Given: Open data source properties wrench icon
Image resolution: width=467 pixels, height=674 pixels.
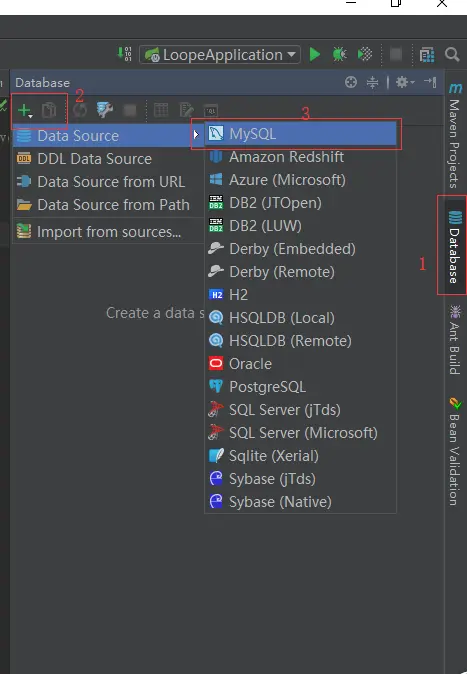Looking at the screenshot, I should tap(104, 110).
